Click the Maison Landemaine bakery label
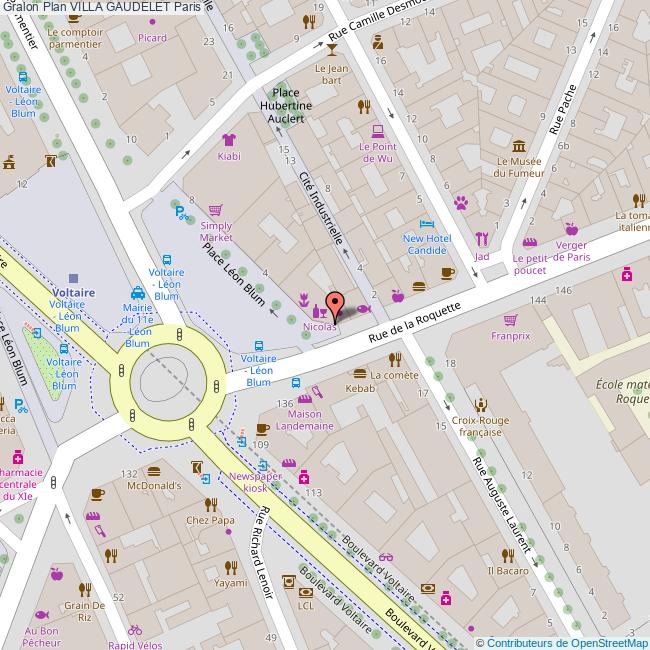Screen dimensions: 650x650 click(305, 420)
